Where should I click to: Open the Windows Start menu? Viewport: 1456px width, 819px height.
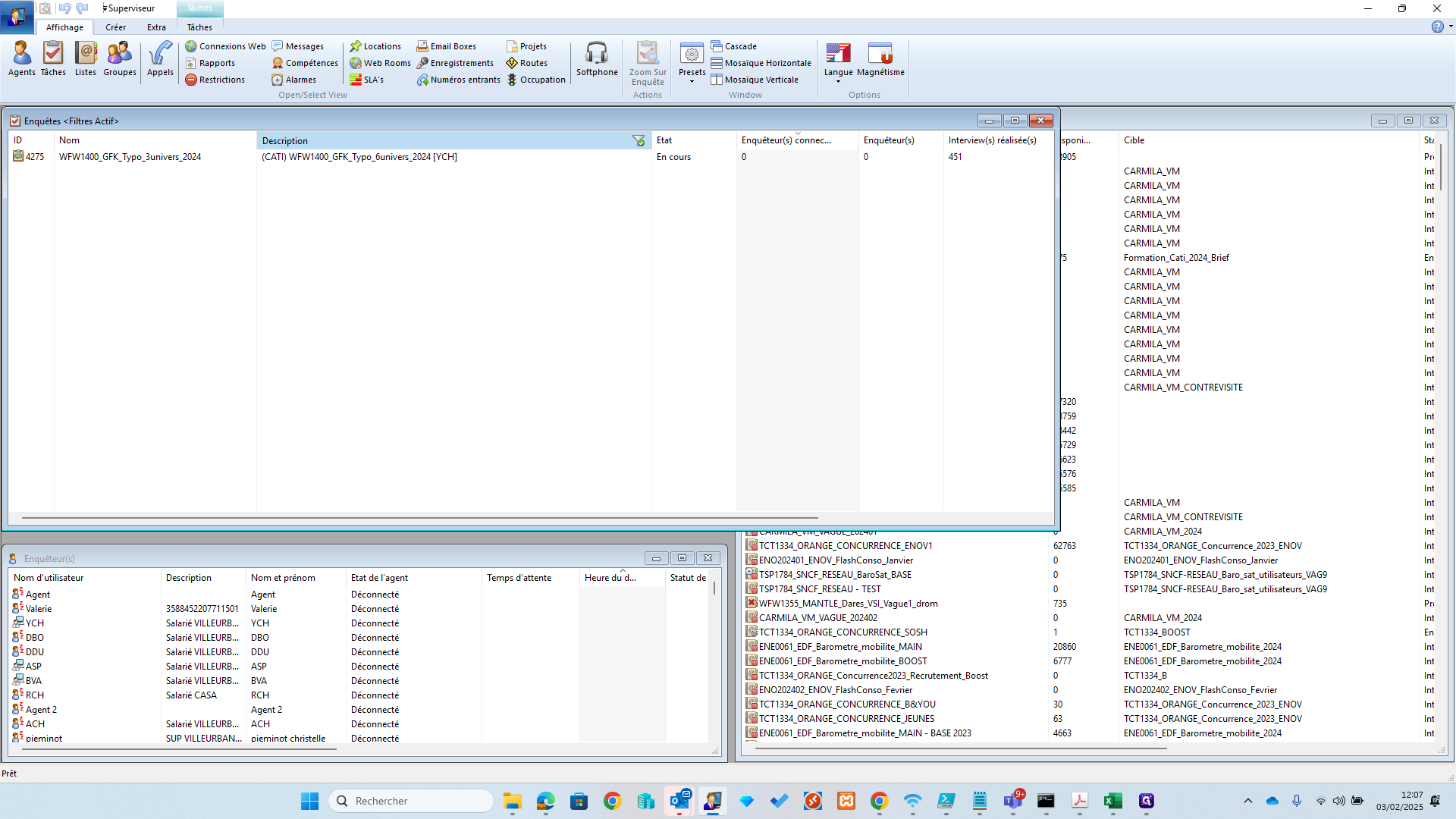coord(309,801)
